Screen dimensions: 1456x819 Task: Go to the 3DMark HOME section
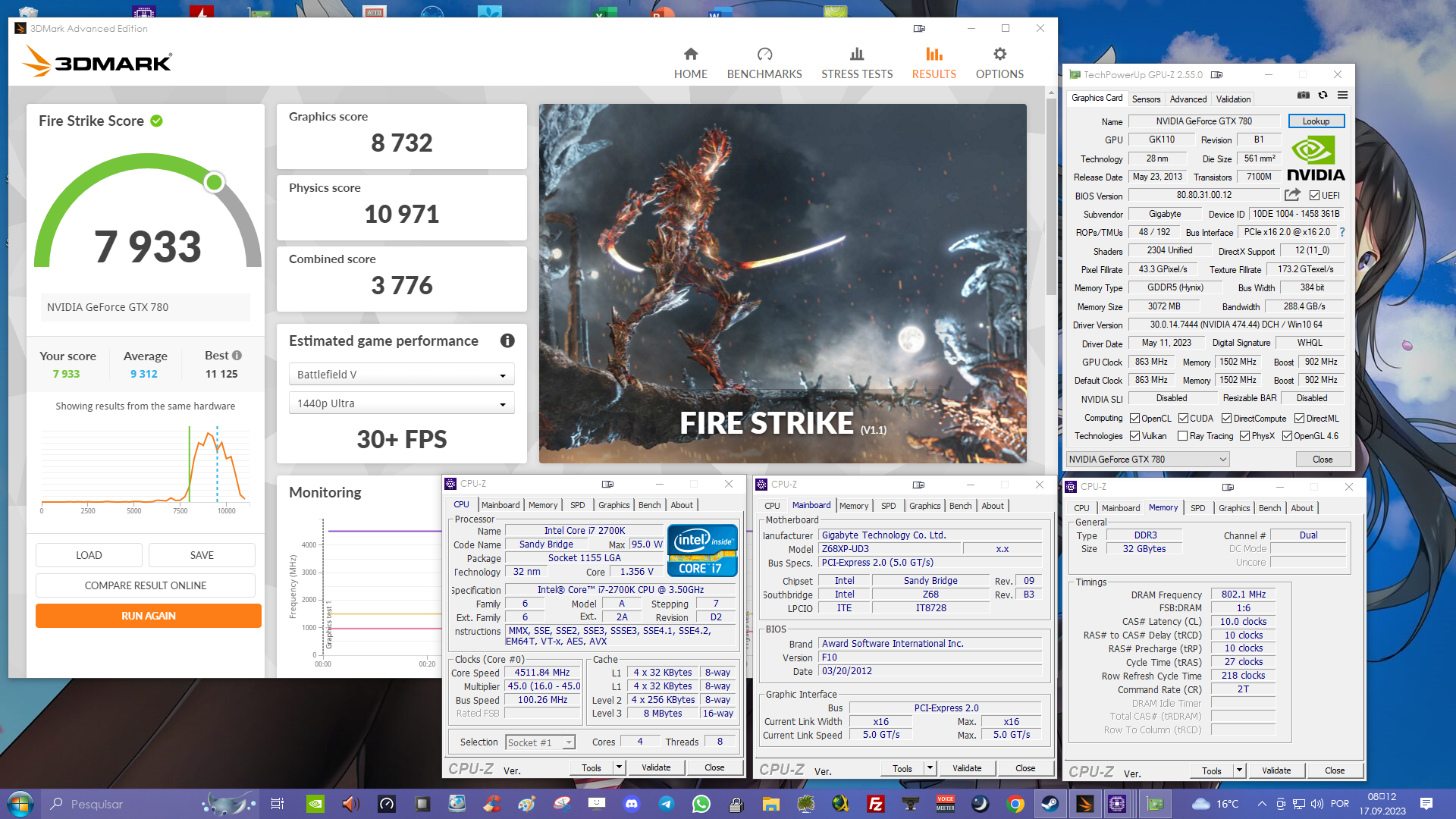pyautogui.click(x=690, y=63)
